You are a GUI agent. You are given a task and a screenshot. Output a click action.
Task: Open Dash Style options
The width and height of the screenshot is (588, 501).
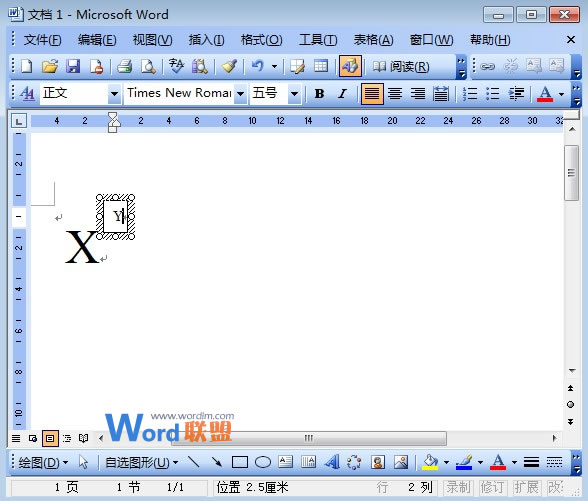(554, 462)
